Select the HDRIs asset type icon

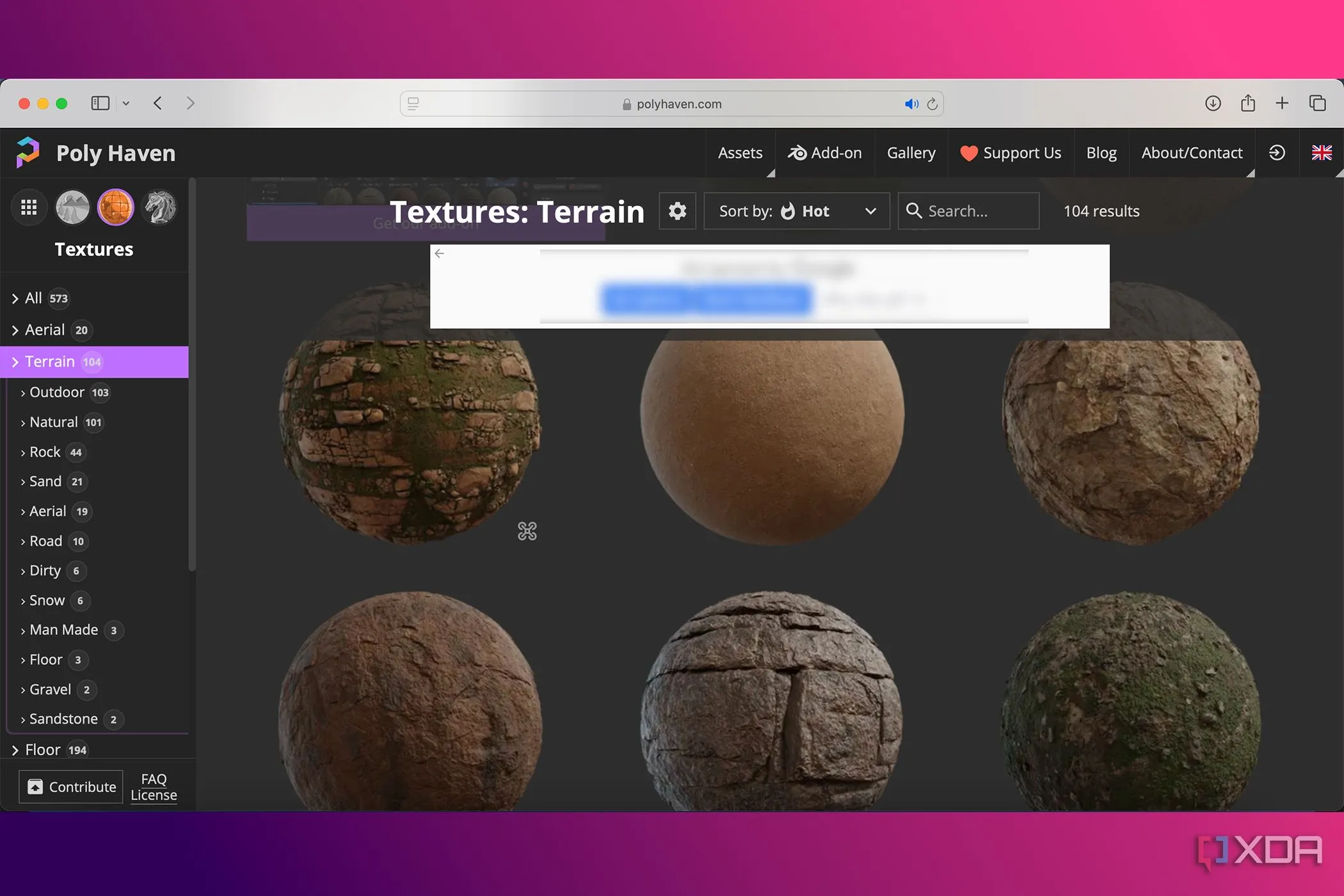[72, 207]
